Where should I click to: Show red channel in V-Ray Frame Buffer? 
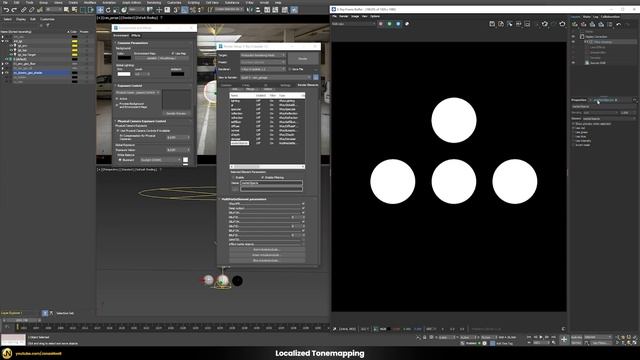pos(380,24)
